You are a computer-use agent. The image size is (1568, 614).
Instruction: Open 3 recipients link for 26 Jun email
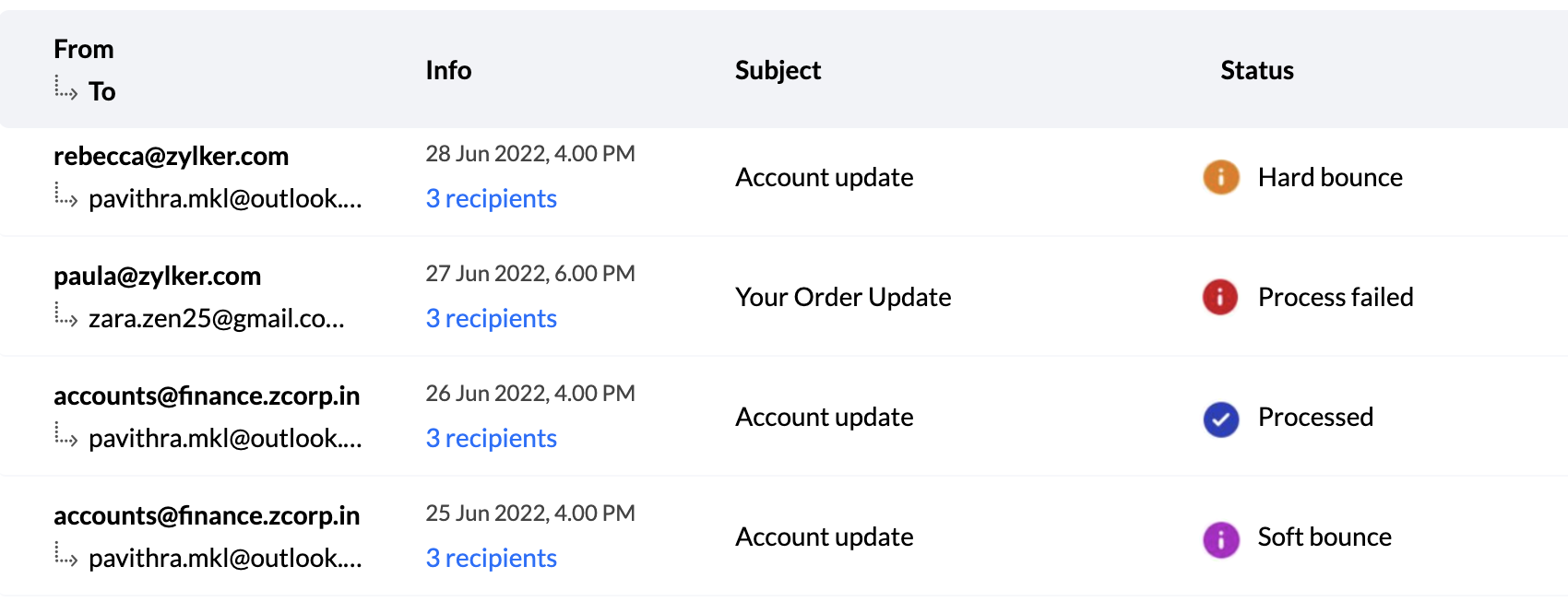click(492, 438)
